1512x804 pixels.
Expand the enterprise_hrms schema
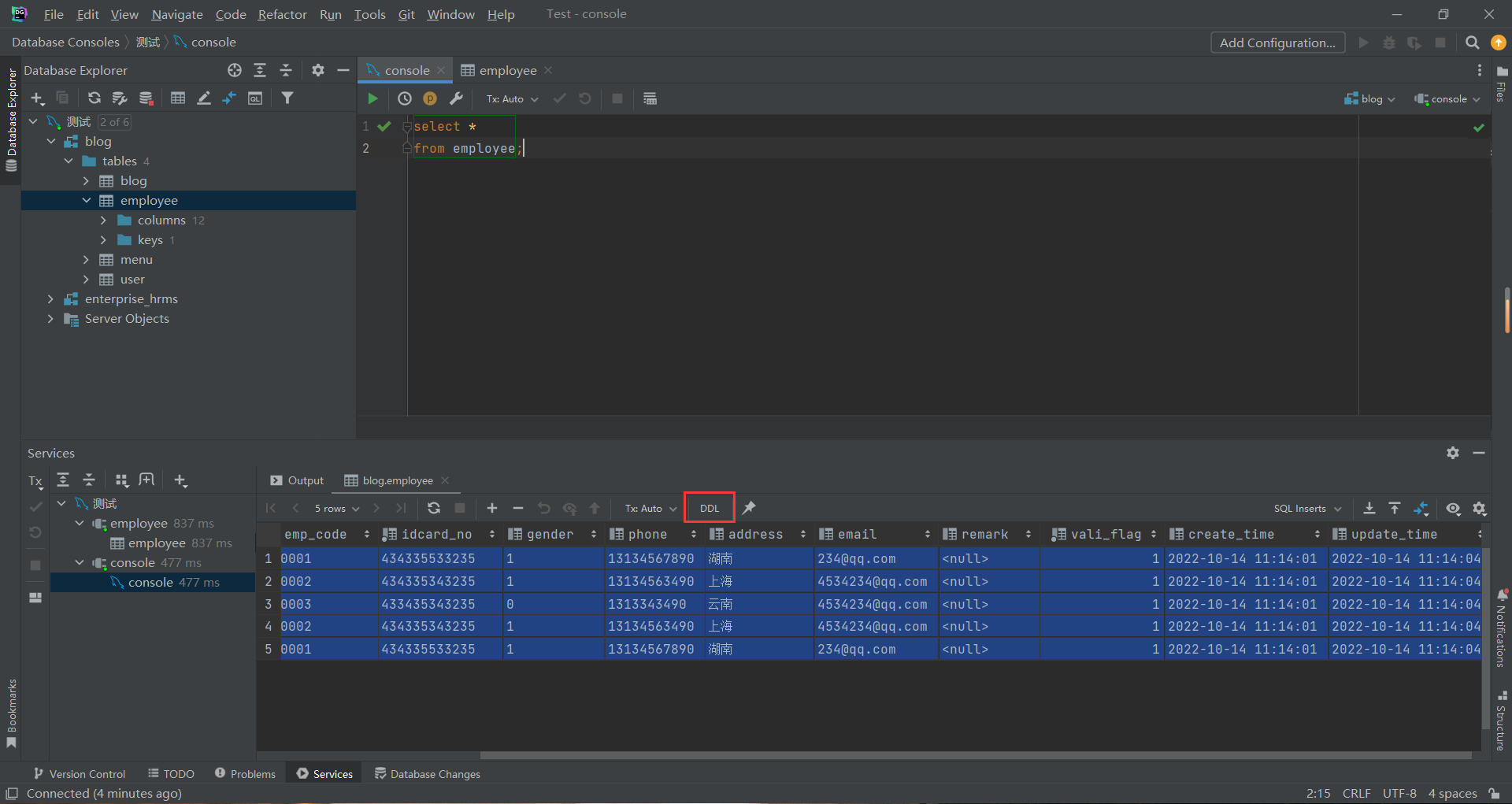tap(51, 298)
